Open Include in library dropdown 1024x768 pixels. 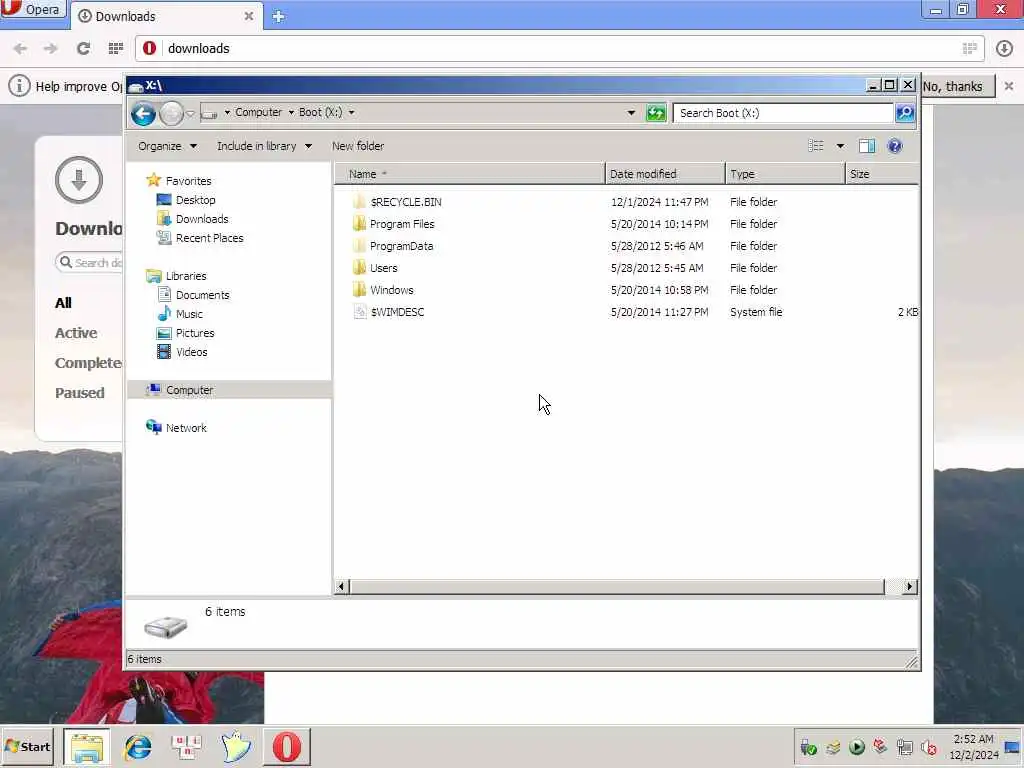click(264, 146)
